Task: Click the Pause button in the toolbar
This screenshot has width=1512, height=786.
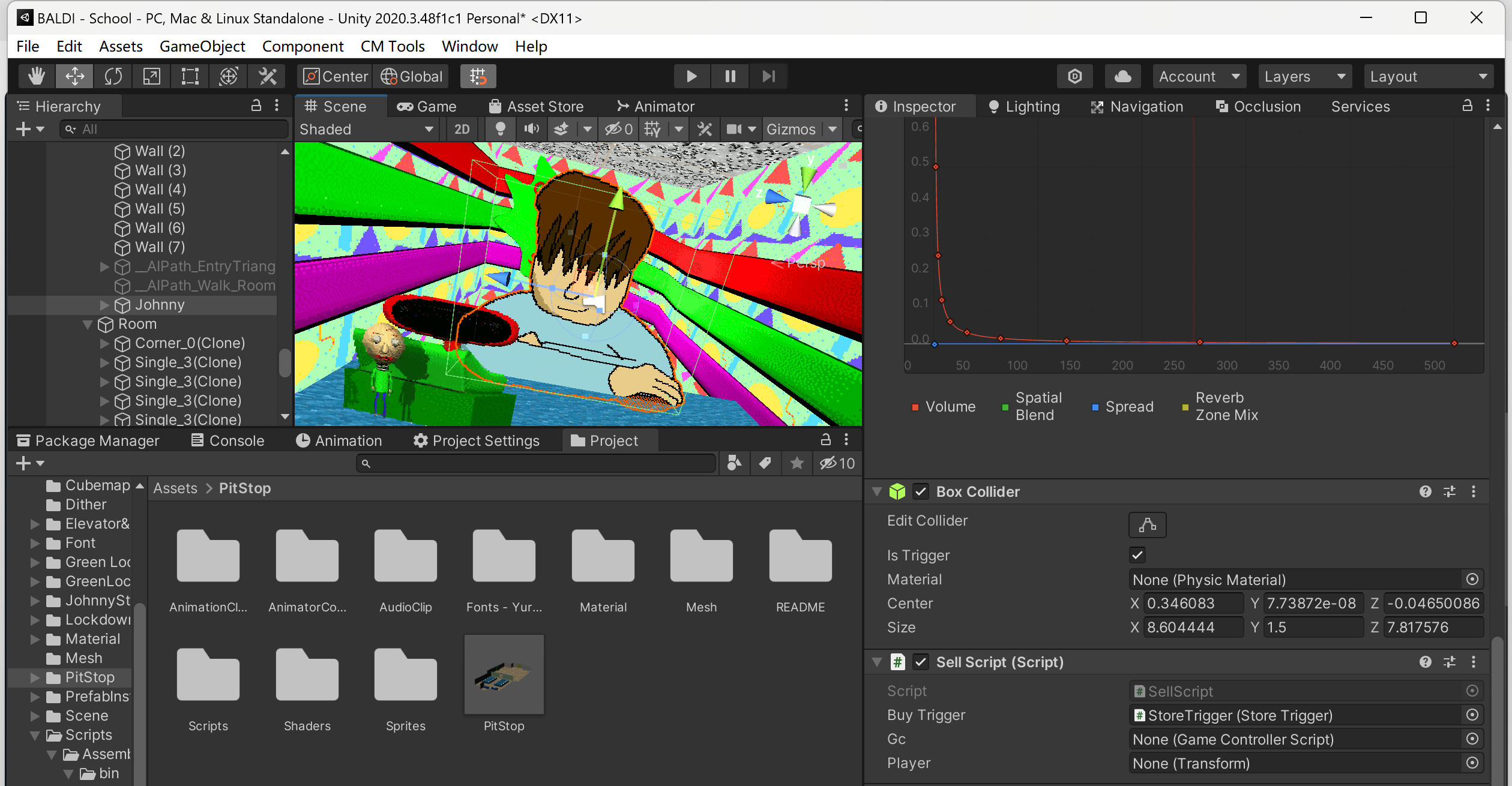Action: point(729,76)
